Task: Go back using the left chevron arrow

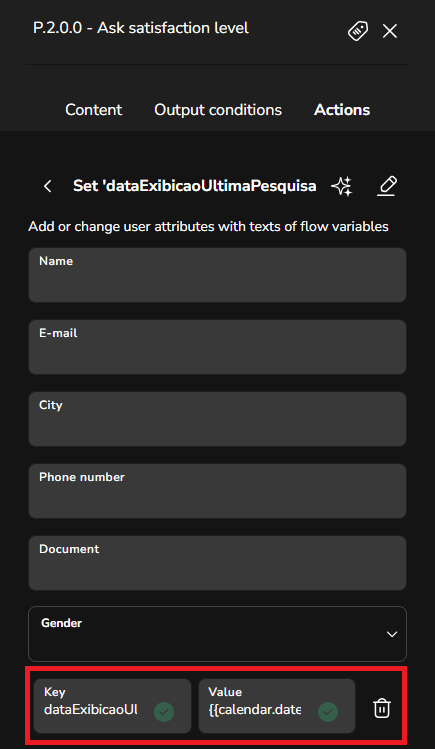Action: click(48, 186)
